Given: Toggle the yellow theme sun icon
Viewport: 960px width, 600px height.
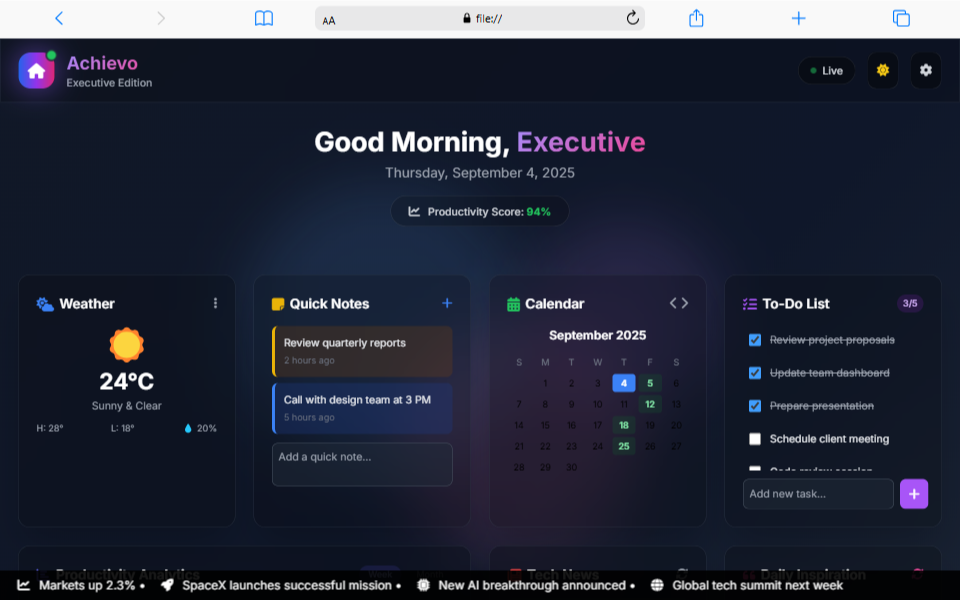Looking at the screenshot, I should 882,70.
